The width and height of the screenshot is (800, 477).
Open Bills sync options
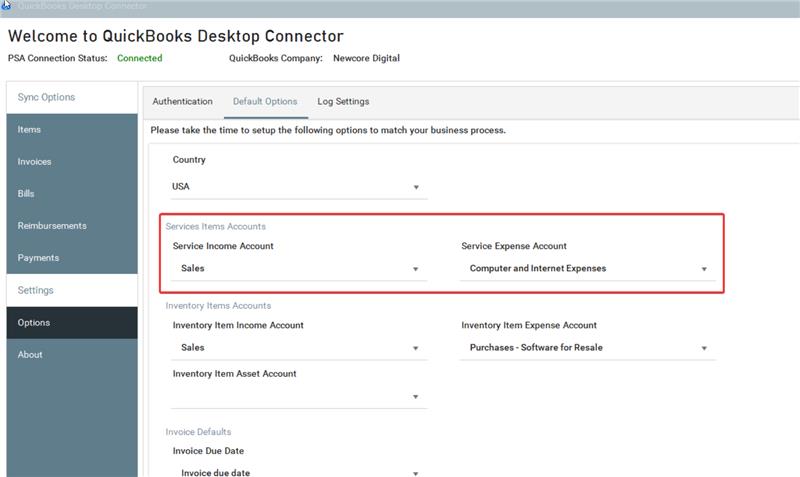[x=72, y=194]
